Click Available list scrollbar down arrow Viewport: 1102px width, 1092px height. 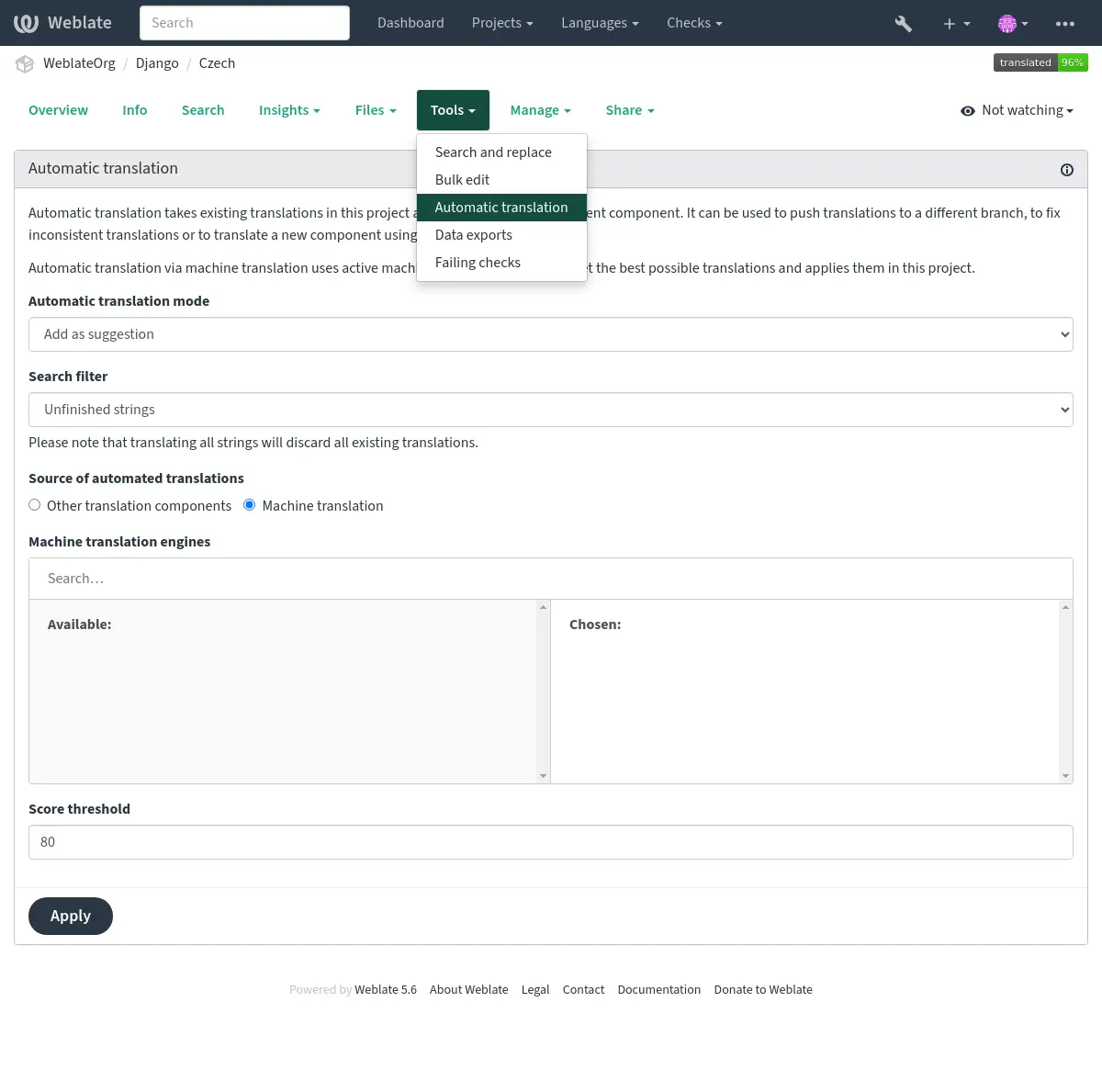544,776
